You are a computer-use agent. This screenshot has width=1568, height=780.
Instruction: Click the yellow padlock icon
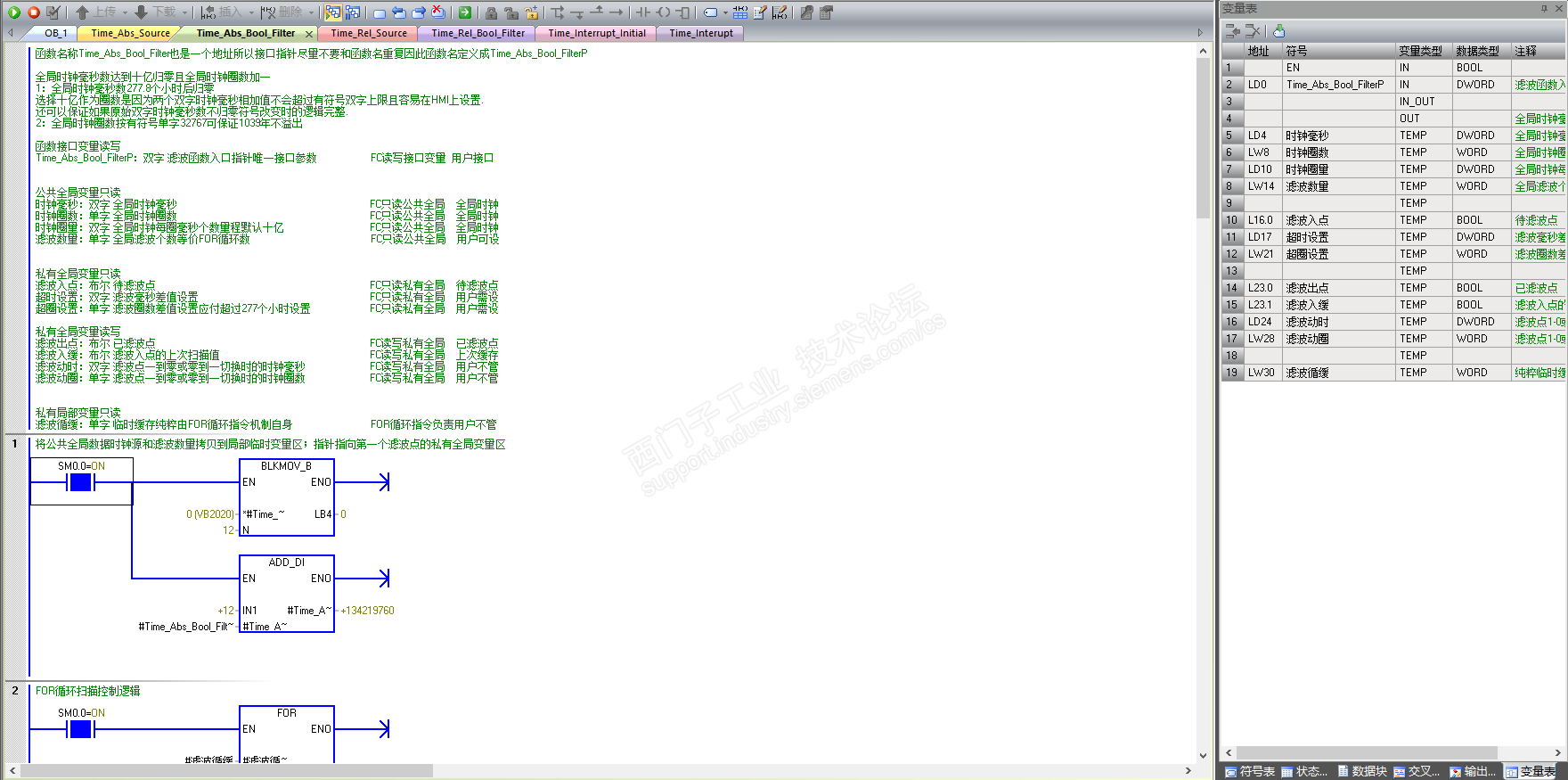point(532,12)
